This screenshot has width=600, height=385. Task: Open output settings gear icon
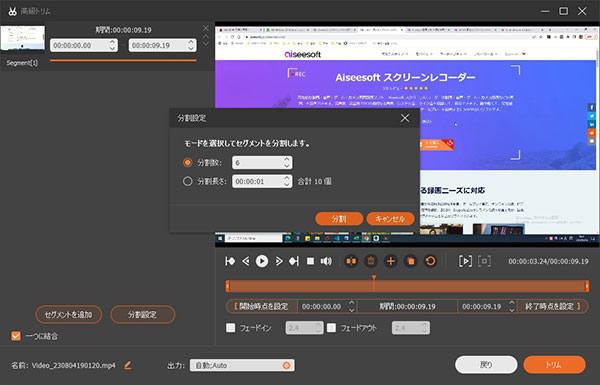coord(286,365)
